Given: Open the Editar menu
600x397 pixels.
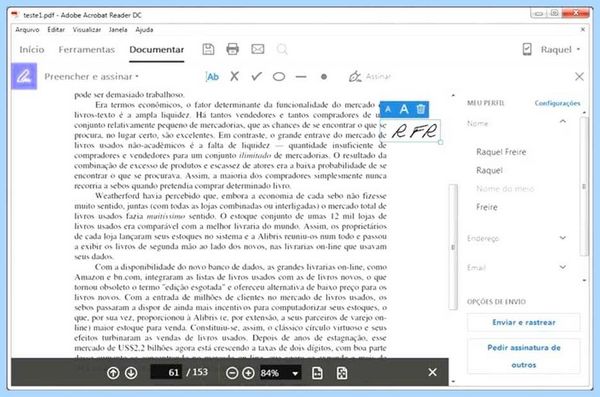Looking at the screenshot, I should [56, 29].
